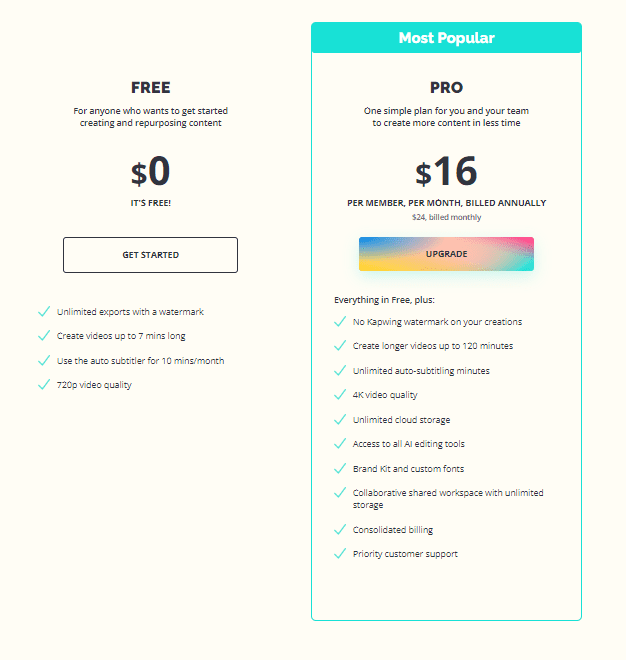Click the $0 price text
The width and height of the screenshot is (626, 660).
pos(150,172)
